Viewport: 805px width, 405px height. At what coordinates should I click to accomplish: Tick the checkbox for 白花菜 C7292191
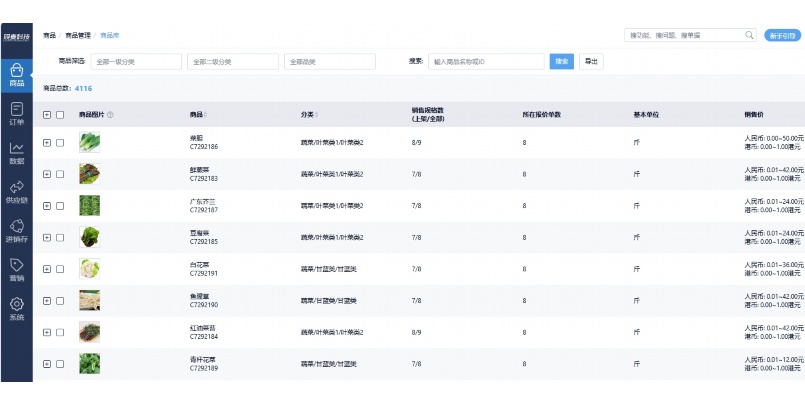coord(60,268)
